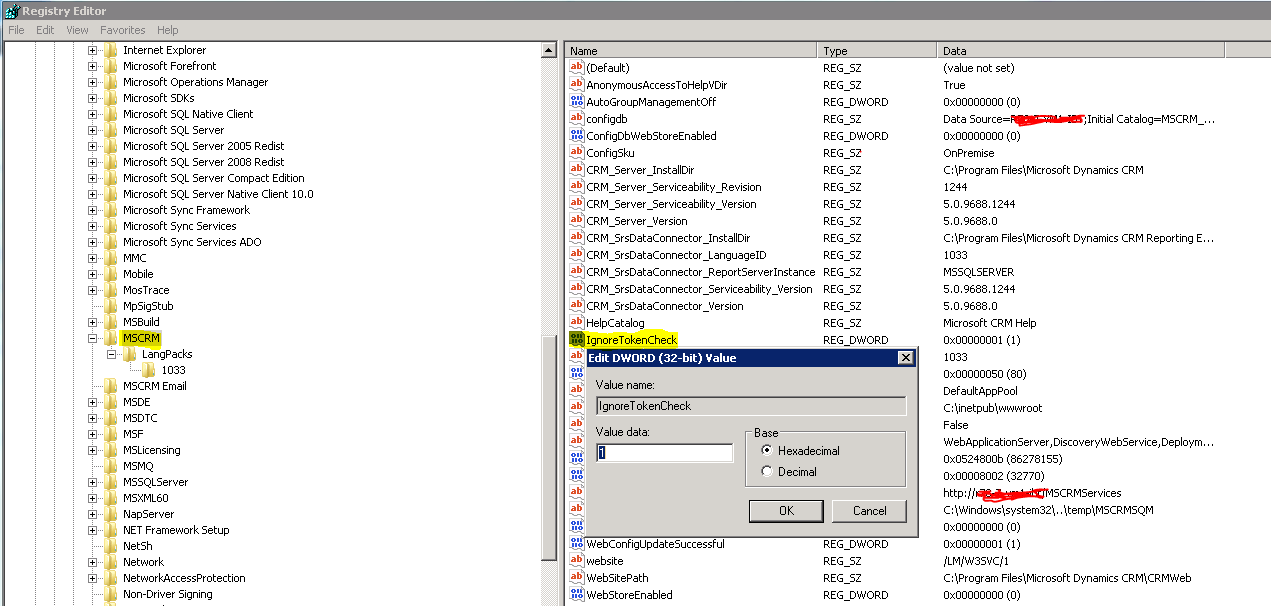1271x606 pixels.
Task: Open the Help menu
Action: [x=168, y=30]
